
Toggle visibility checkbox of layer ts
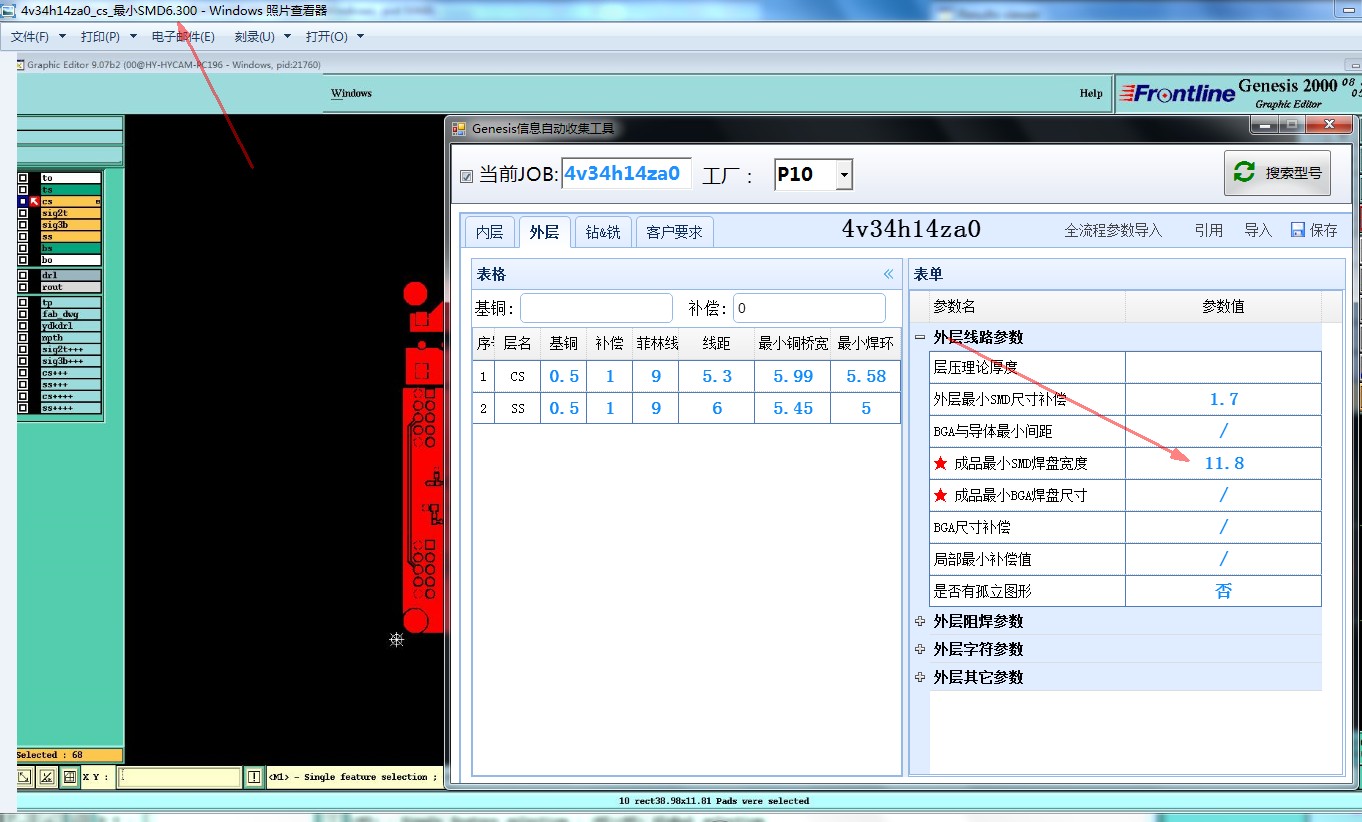pyautogui.click(x=23, y=190)
